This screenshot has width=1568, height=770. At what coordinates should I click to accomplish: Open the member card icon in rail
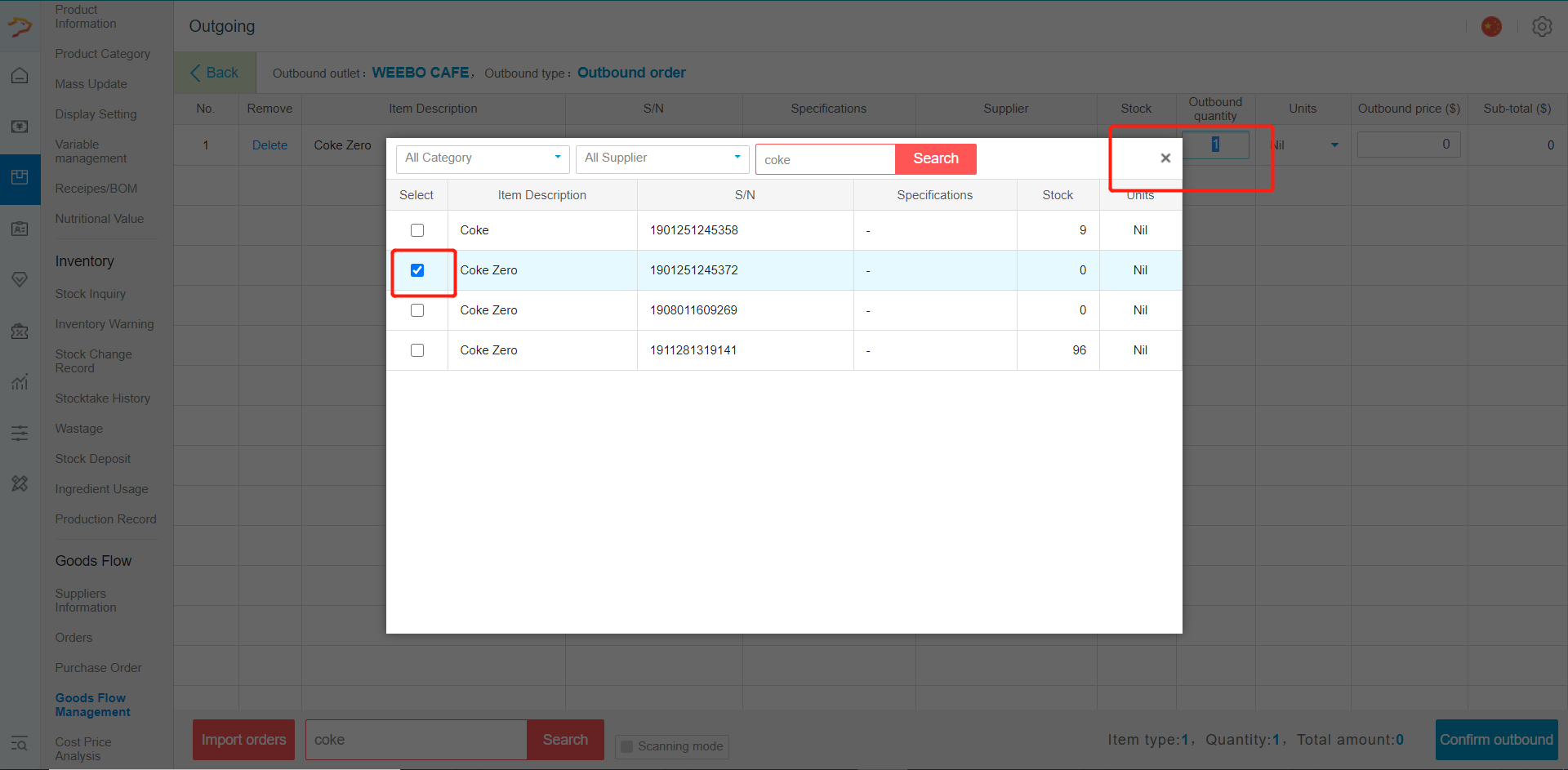click(20, 229)
